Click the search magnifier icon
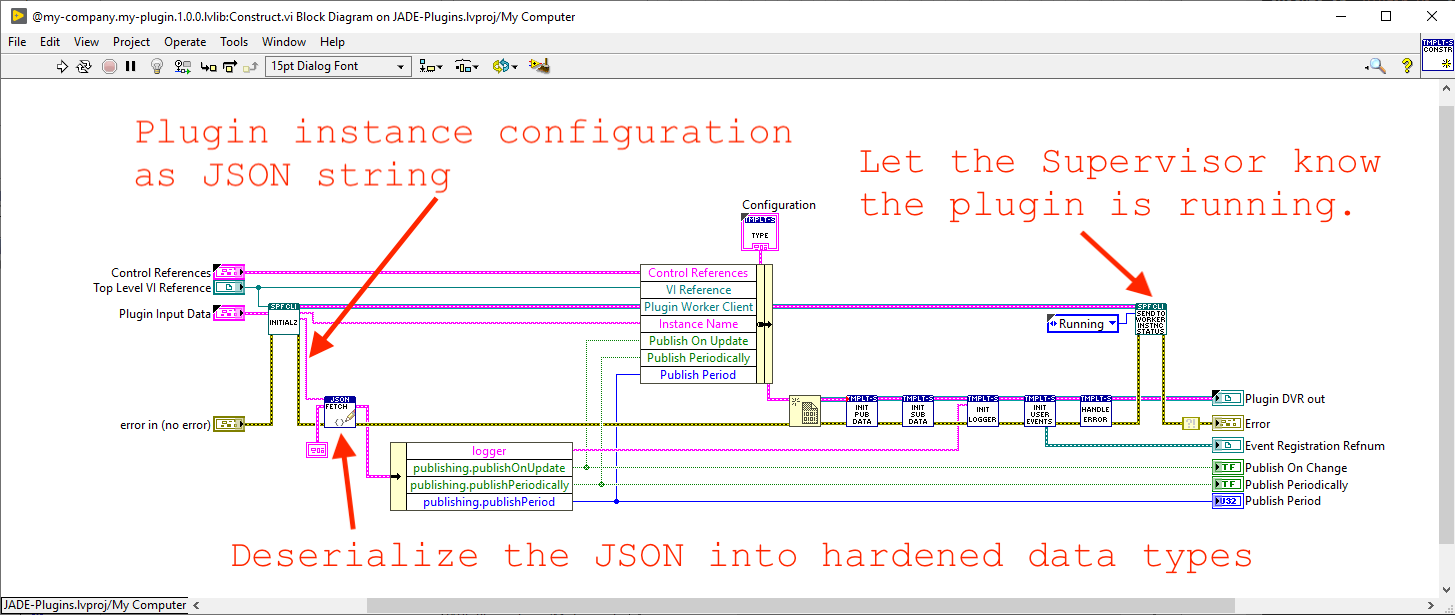 pyautogui.click(x=1375, y=66)
